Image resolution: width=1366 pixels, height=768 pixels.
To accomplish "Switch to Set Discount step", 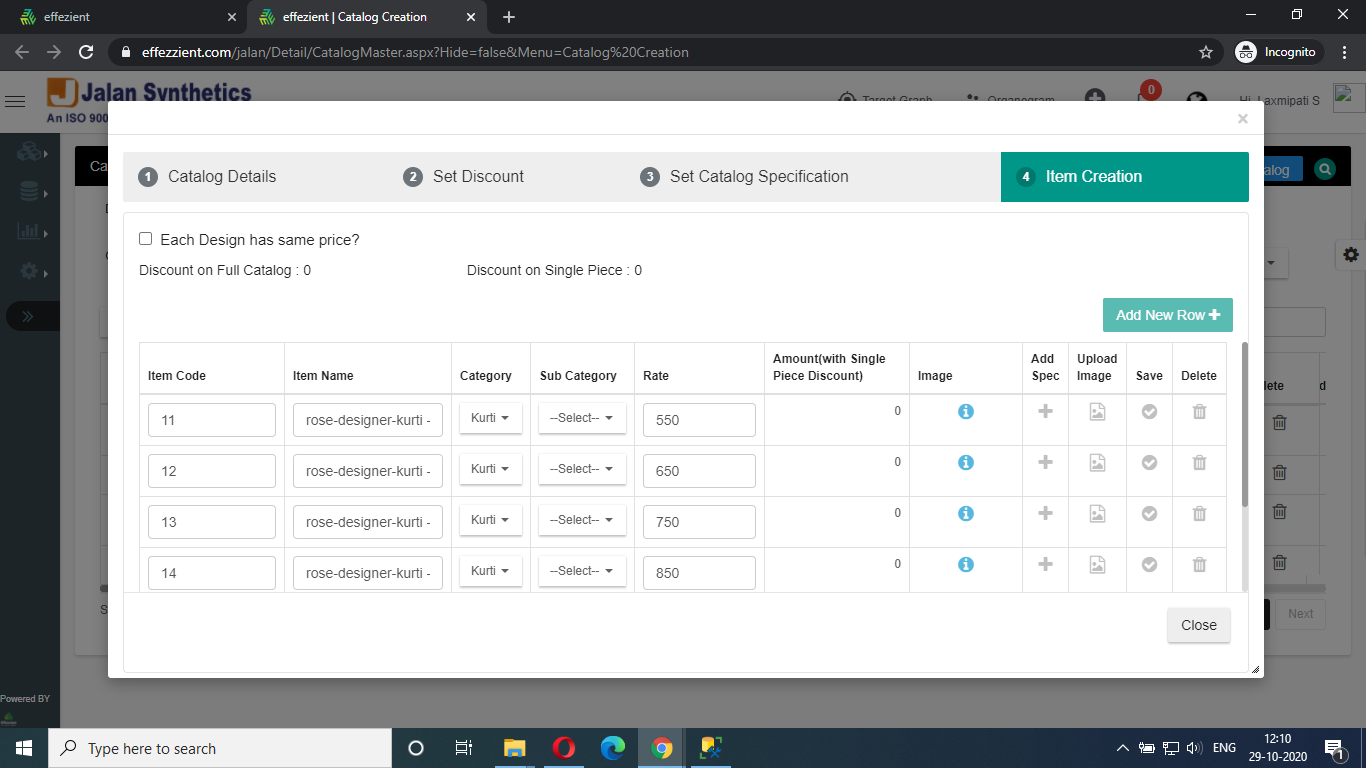I will (x=477, y=177).
